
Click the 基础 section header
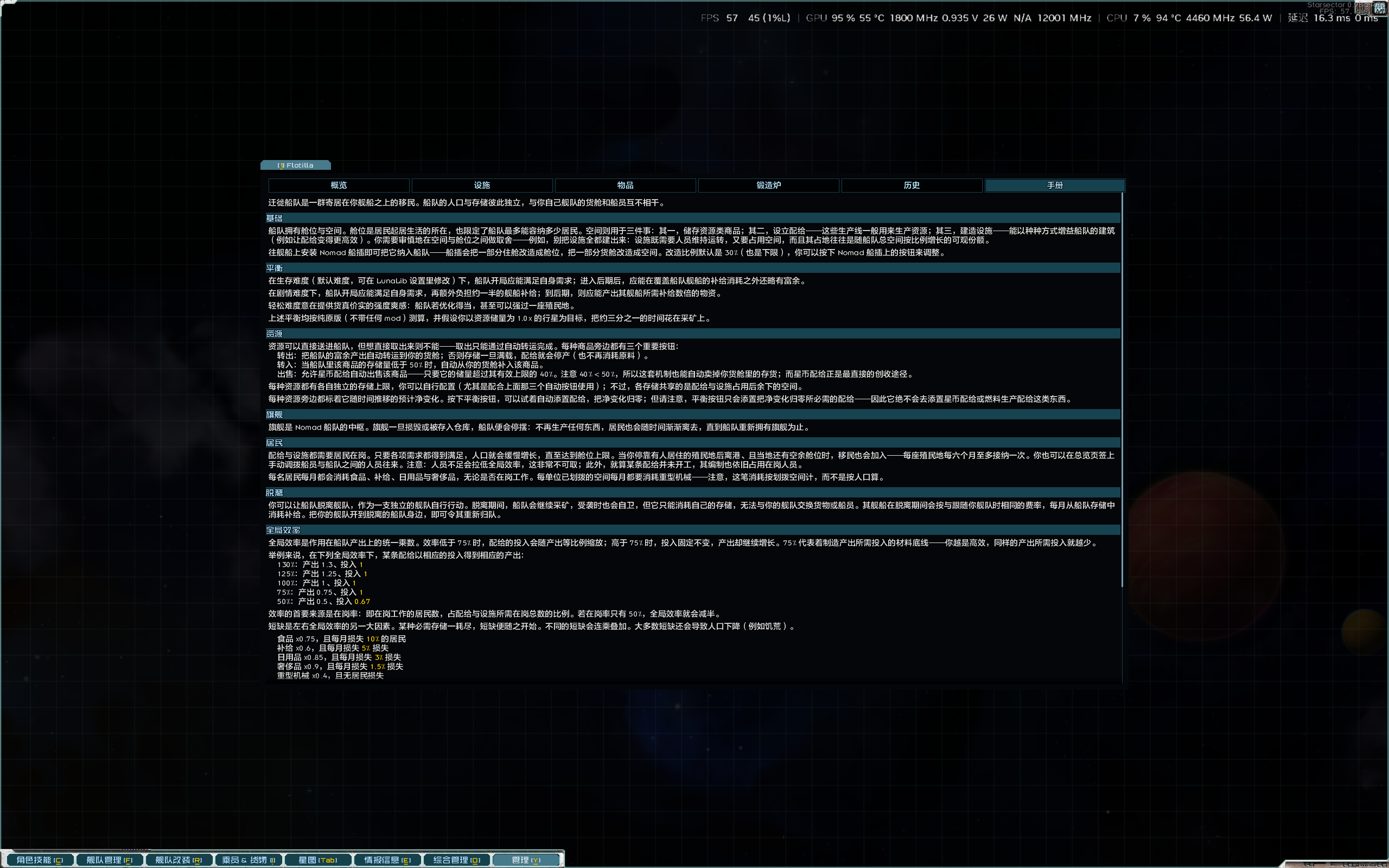point(693,218)
